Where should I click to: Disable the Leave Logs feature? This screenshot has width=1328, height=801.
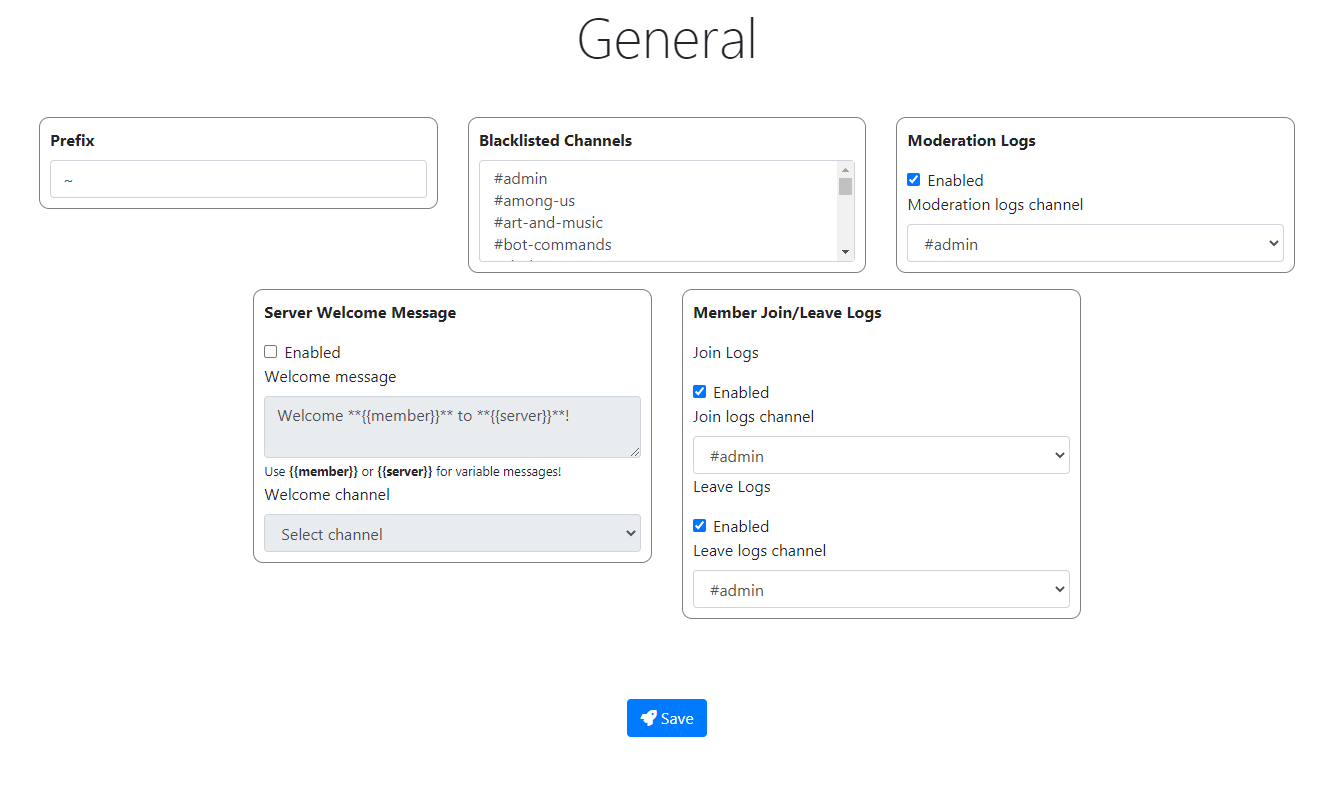coord(699,525)
